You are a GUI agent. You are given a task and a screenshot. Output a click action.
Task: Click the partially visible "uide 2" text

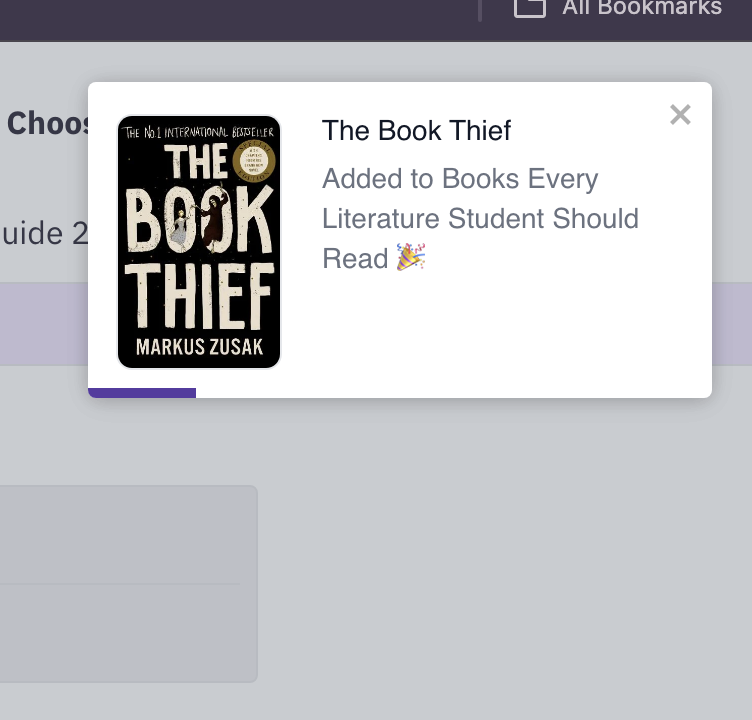45,233
